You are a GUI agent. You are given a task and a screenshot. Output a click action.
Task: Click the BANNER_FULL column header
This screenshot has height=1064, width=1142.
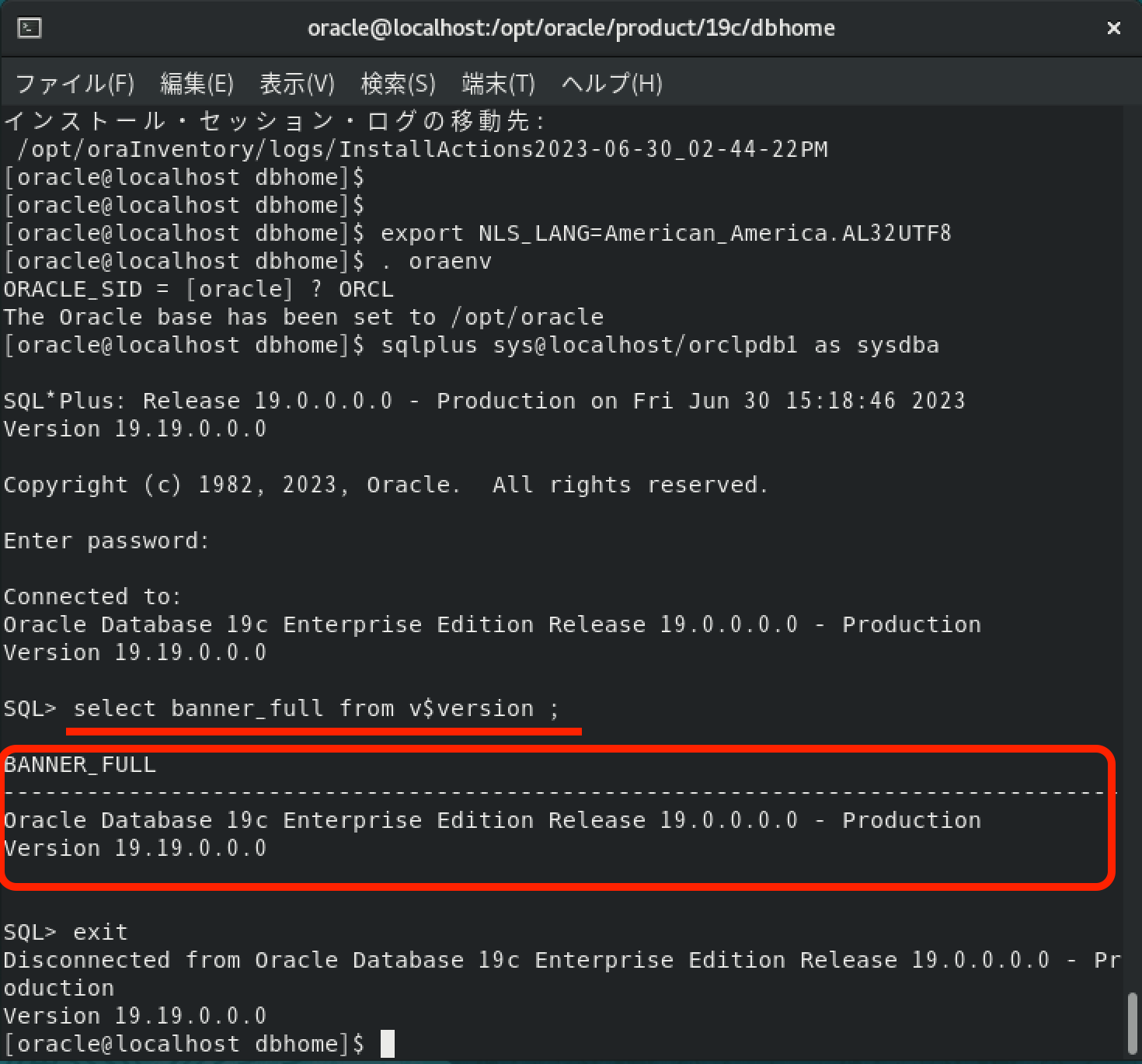[x=80, y=764]
